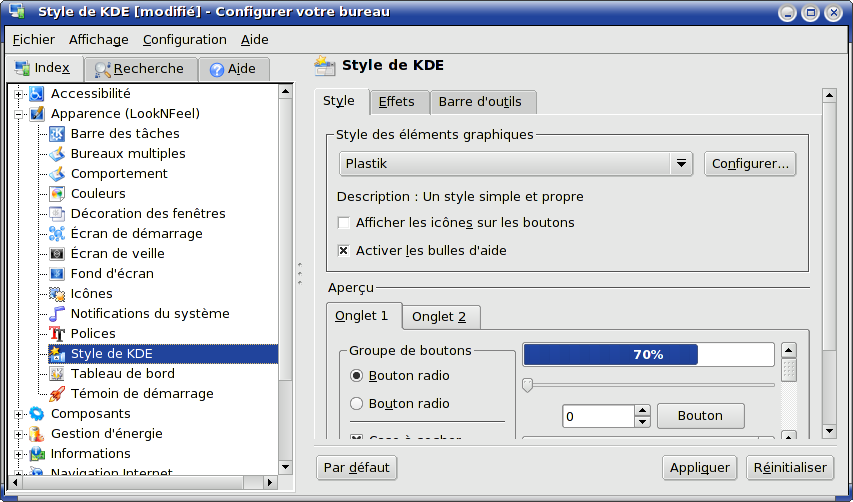The image size is (853, 502).
Task: Click the tree horizontal scroll-right arrow
Action: (x=270, y=482)
